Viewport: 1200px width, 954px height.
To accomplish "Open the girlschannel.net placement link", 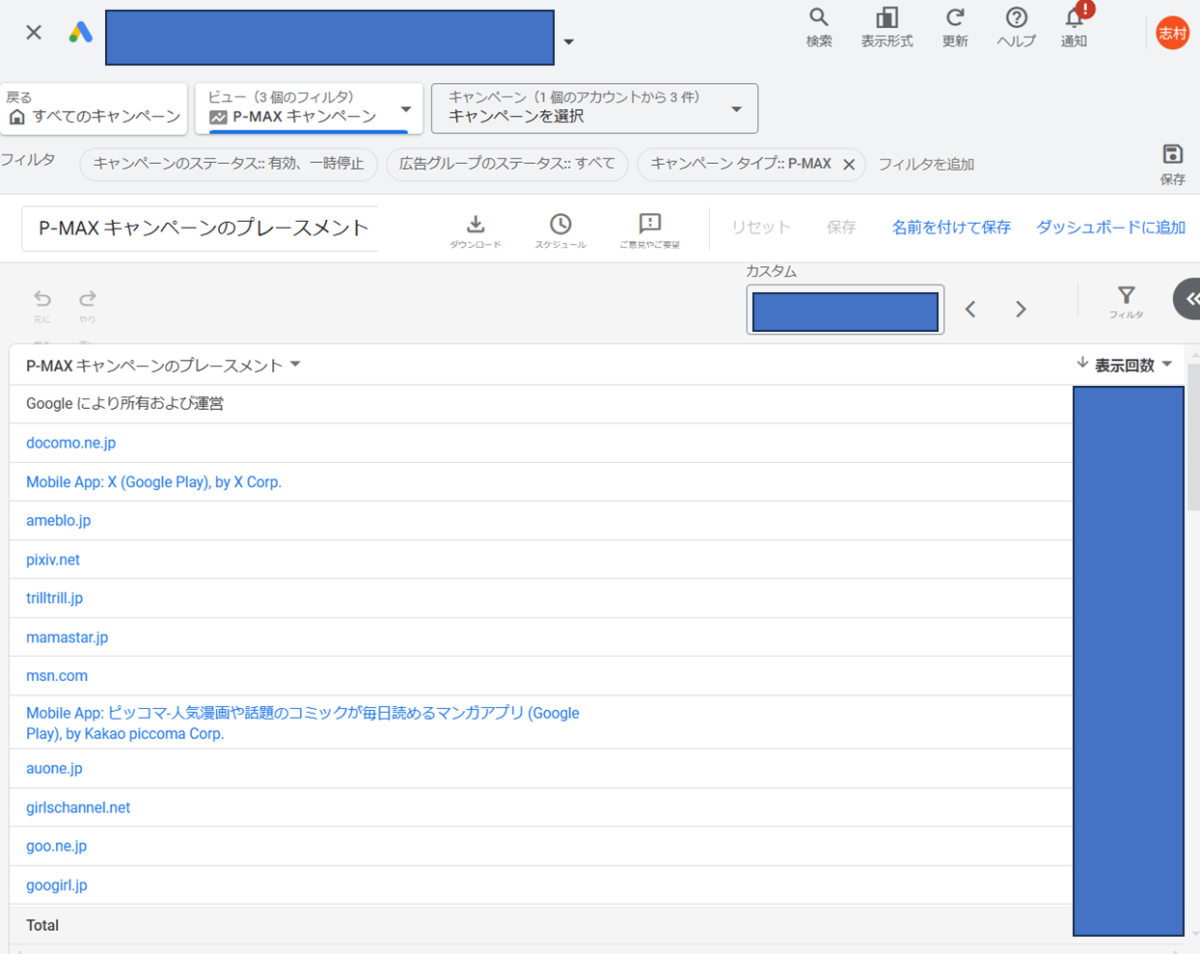I will 78,808.
